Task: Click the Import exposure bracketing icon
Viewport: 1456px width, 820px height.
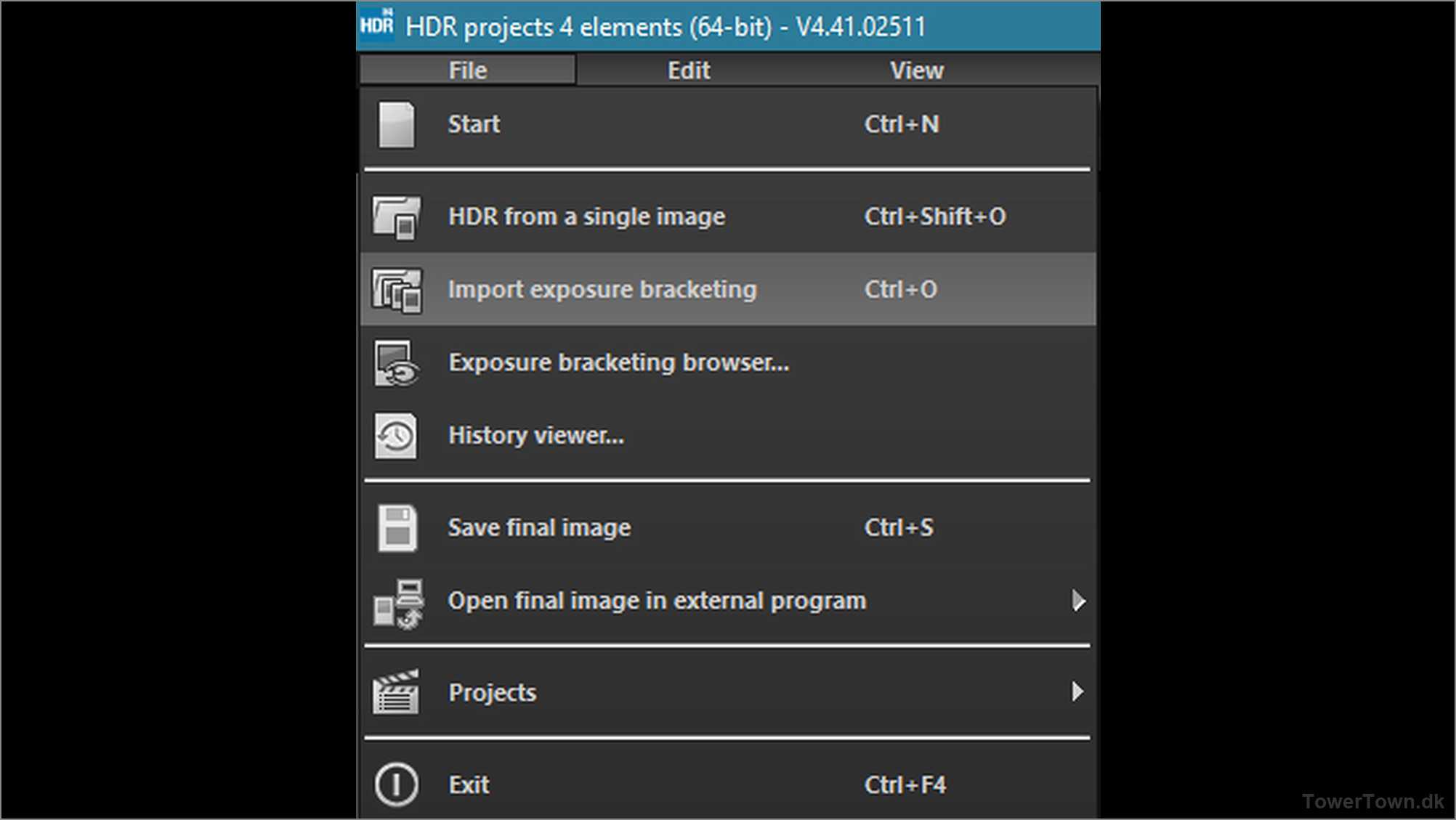Action: click(x=397, y=290)
